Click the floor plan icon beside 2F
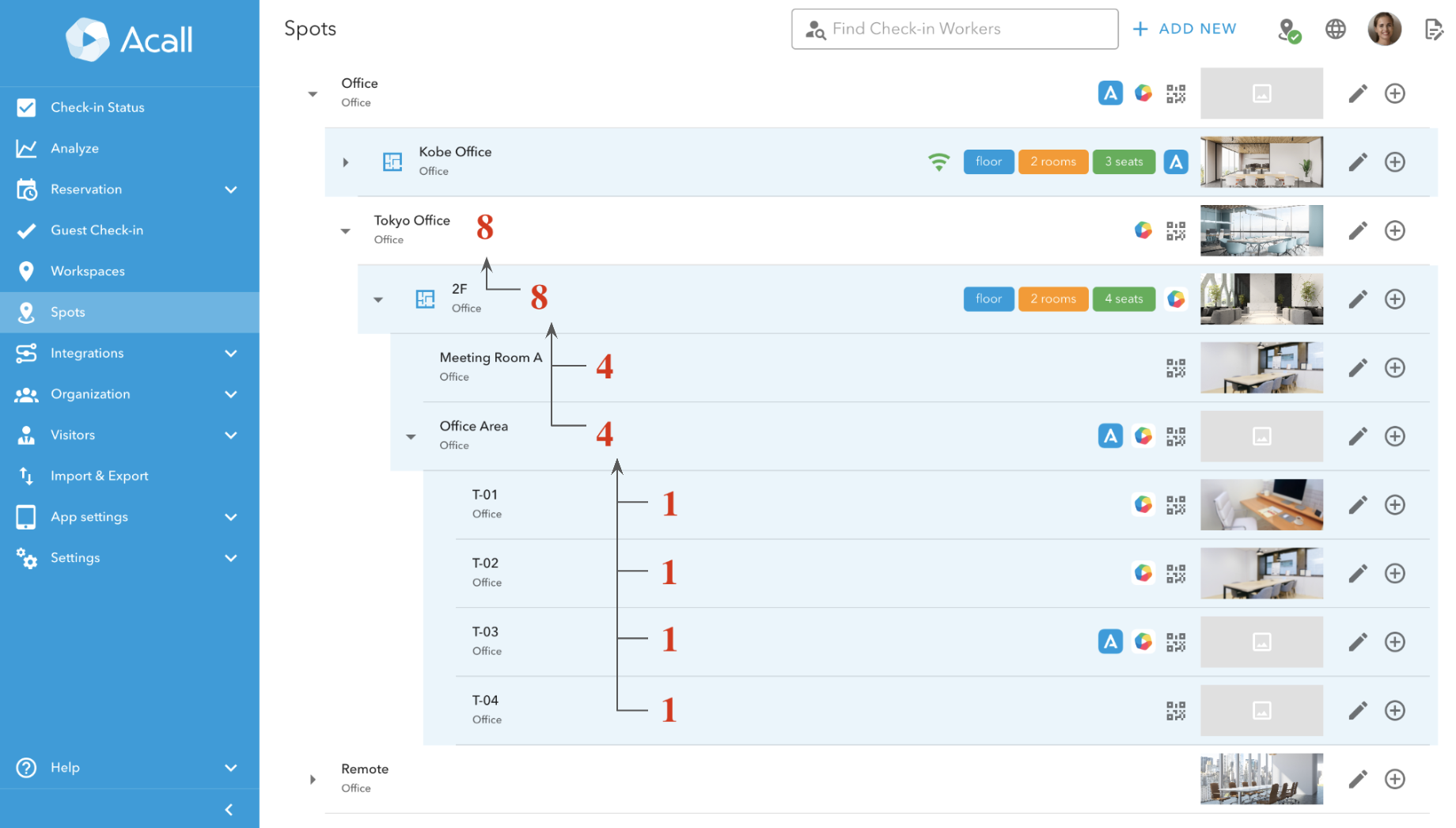This screenshot has height=828, width=1456. tap(425, 299)
